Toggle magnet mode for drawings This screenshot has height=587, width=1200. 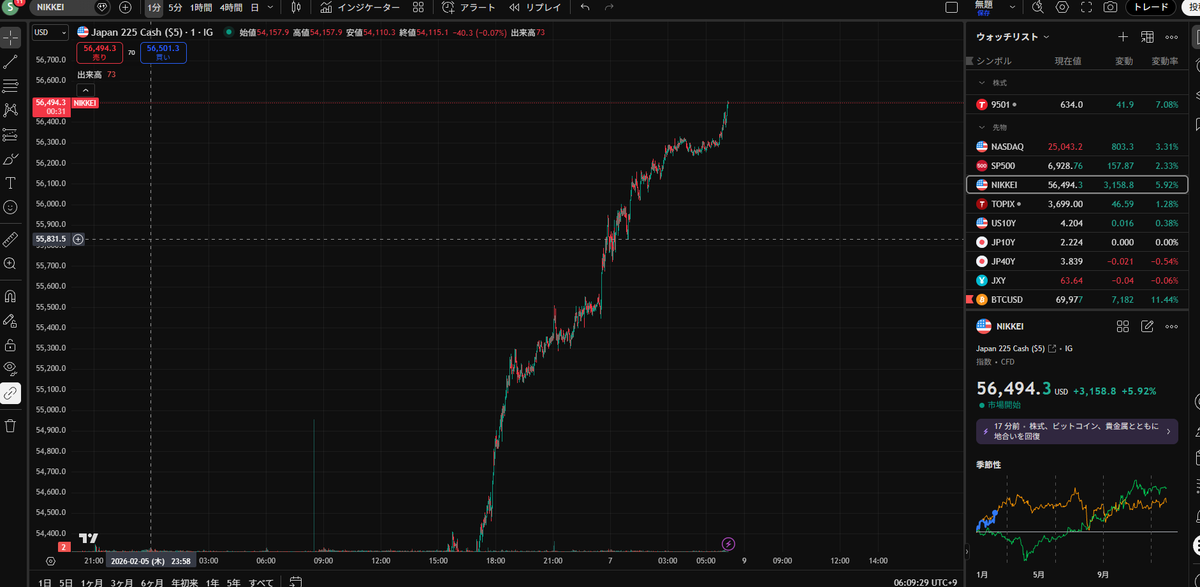click(x=10, y=297)
